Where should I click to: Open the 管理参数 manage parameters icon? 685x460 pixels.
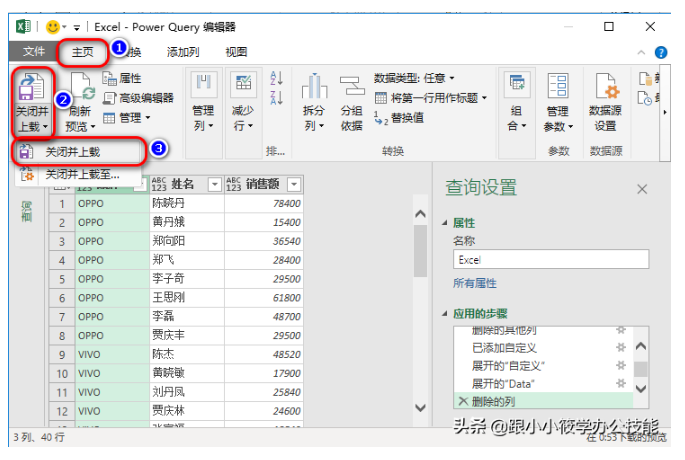pos(558,85)
